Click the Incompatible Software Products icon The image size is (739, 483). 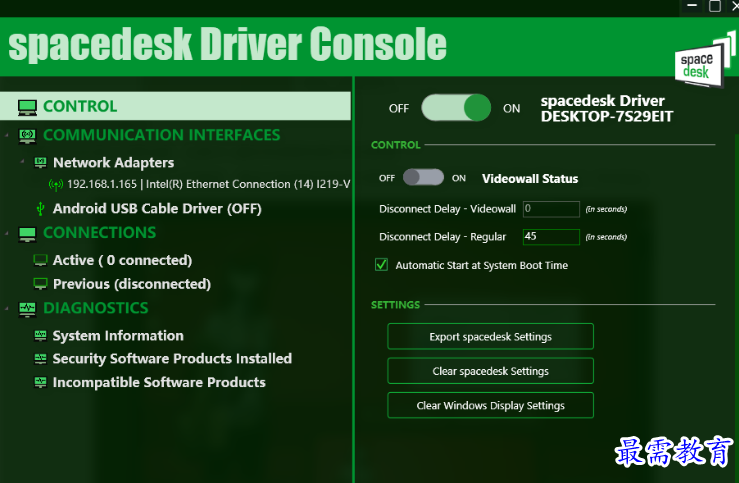tap(41, 382)
